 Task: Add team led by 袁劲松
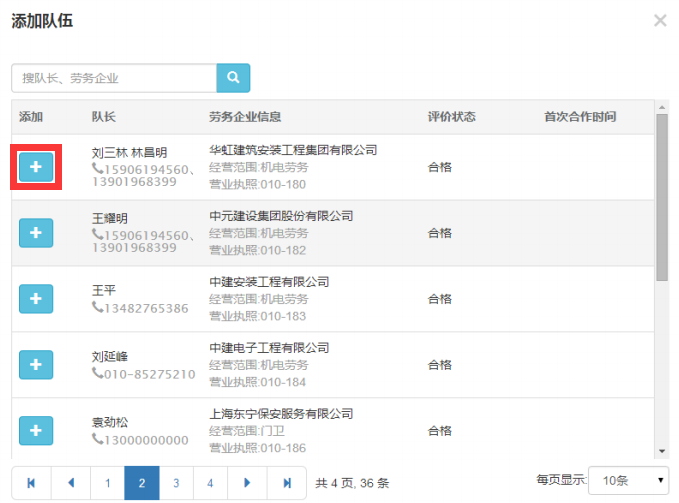coord(36,431)
